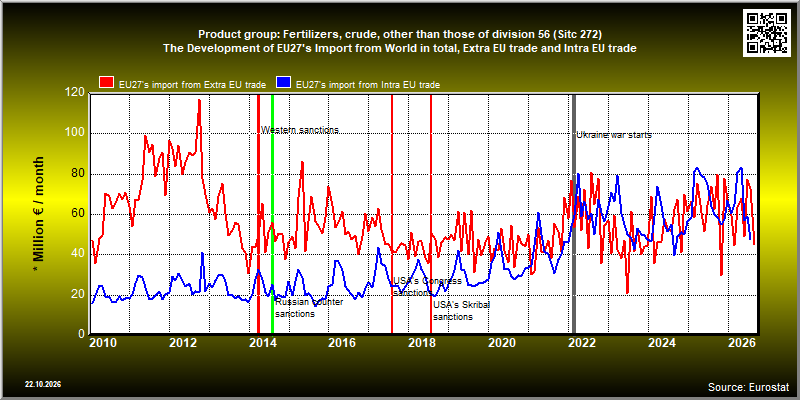This screenshot has width=800, height=400.
Task: Select the 'EU27's import from Intra EU trade' legend label
Action: 368,85
